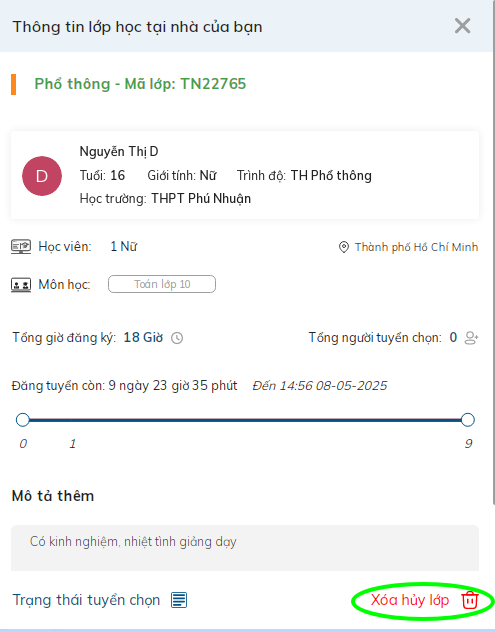Click the Môn học subject icon
Image resolution: width=495 pixels, height=631 pixels.
[x=21, y=285]
